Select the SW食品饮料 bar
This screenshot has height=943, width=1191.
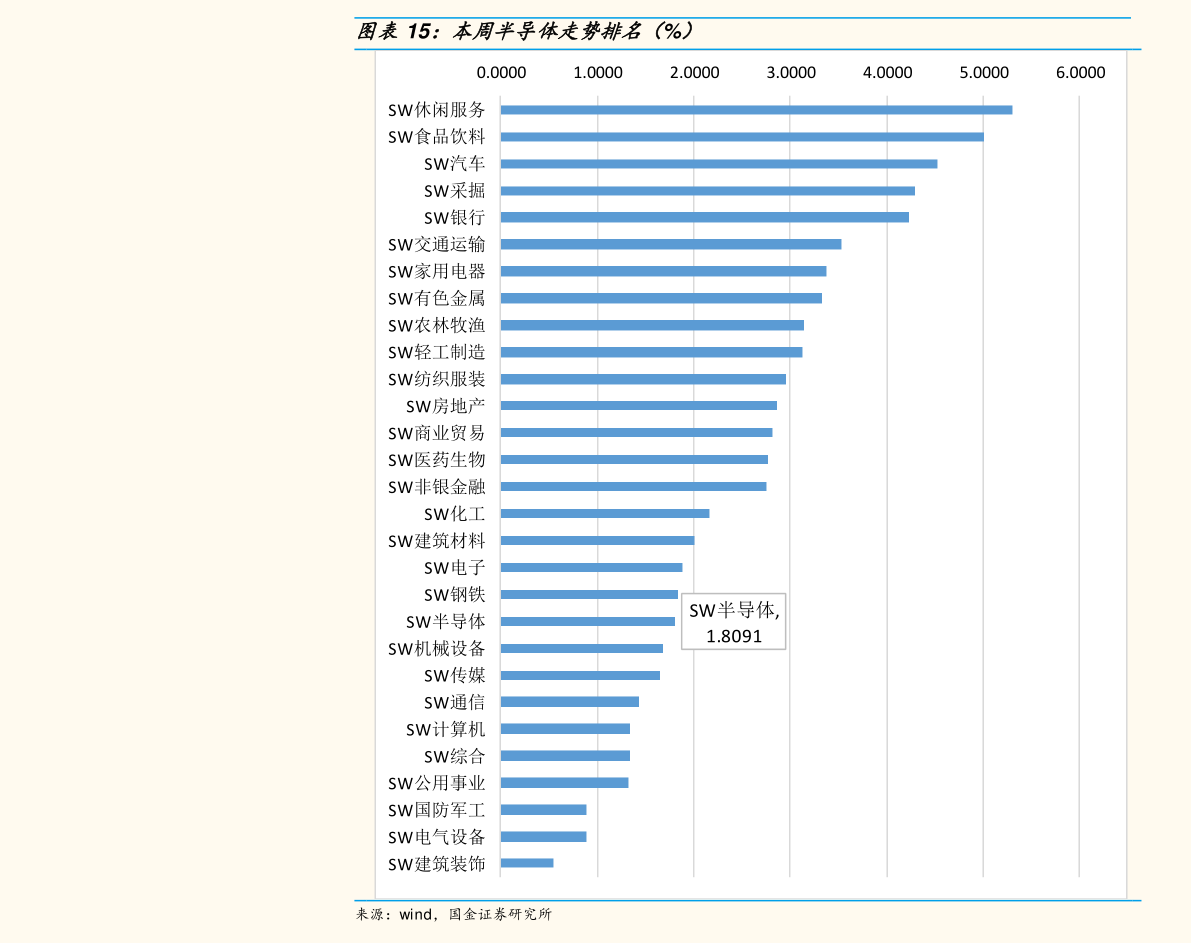[x=741, y=137]
